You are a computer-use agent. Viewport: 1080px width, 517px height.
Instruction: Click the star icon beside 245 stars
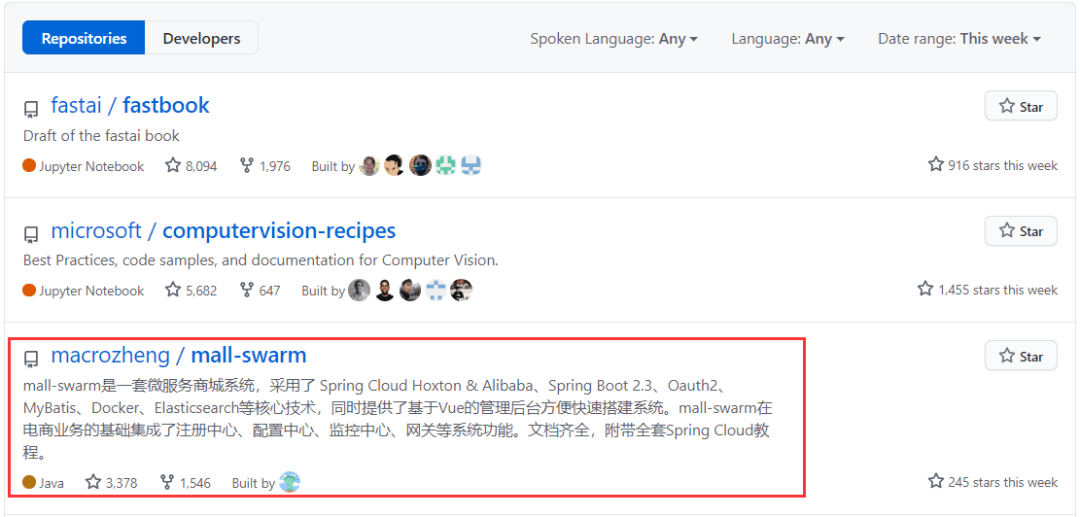tap(935, 481)
